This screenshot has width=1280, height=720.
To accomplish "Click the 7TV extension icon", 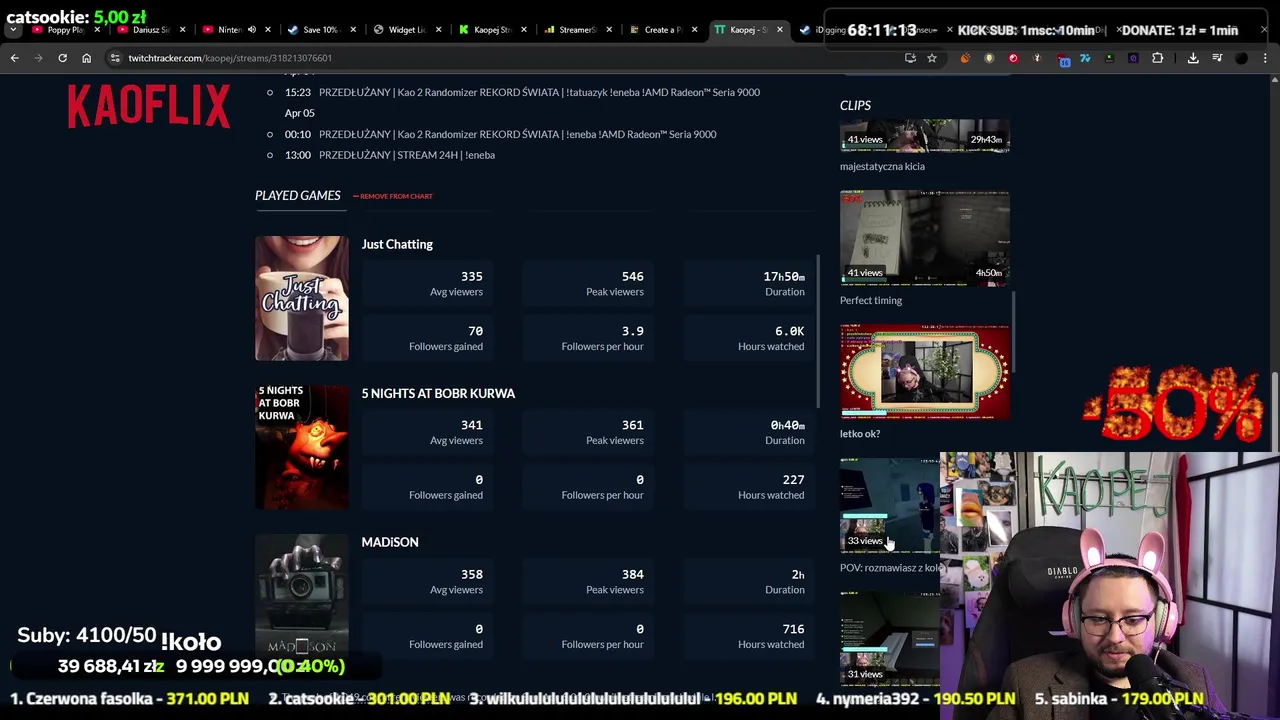I will coord(1085,58).
